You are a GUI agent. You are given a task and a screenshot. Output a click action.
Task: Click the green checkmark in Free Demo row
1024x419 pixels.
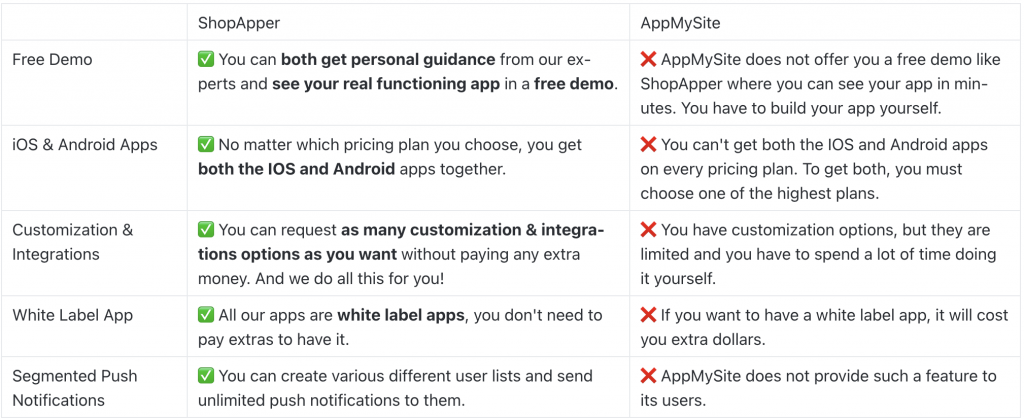point(206,60)
